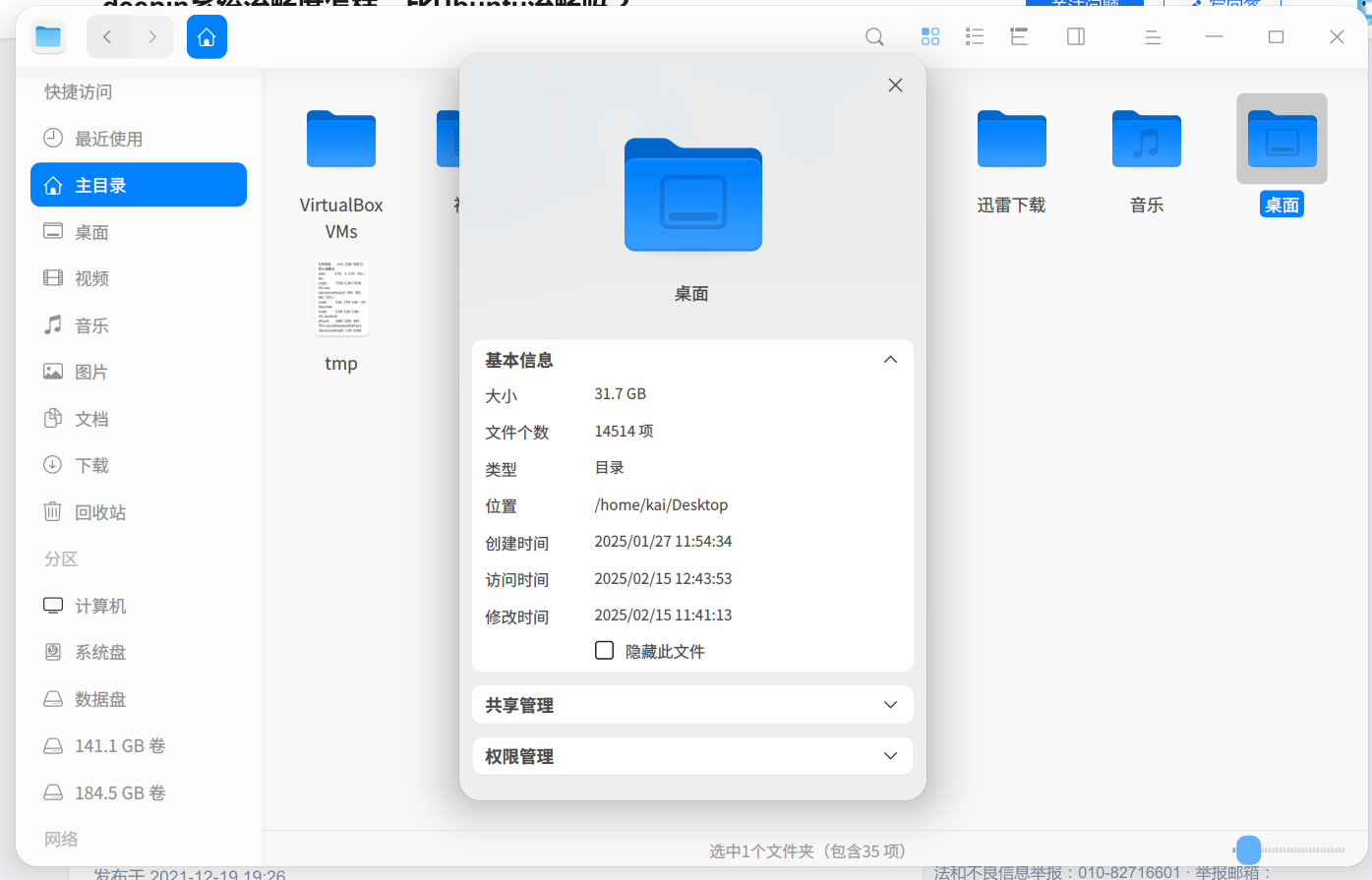The image size is (1372, 880).
Task: Select the tmp file thumbnail
Action: coord(341,298)
